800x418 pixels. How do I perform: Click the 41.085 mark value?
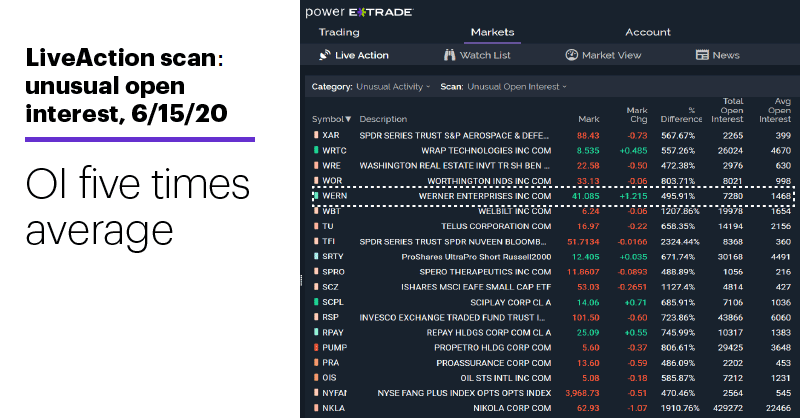585,196
